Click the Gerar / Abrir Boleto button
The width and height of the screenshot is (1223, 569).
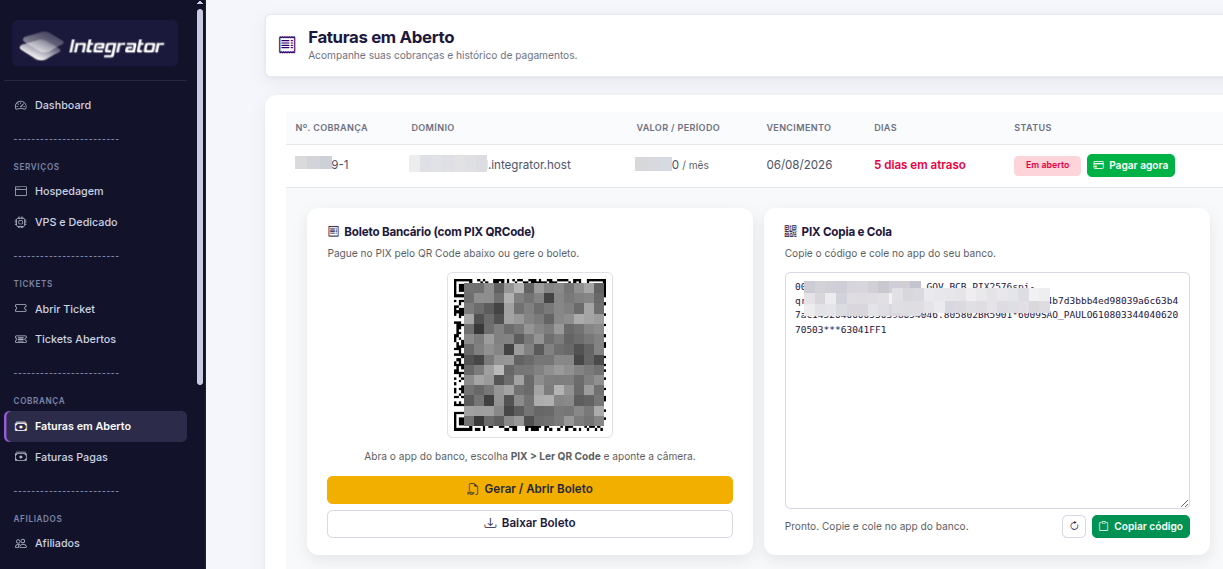pos(530,489)
